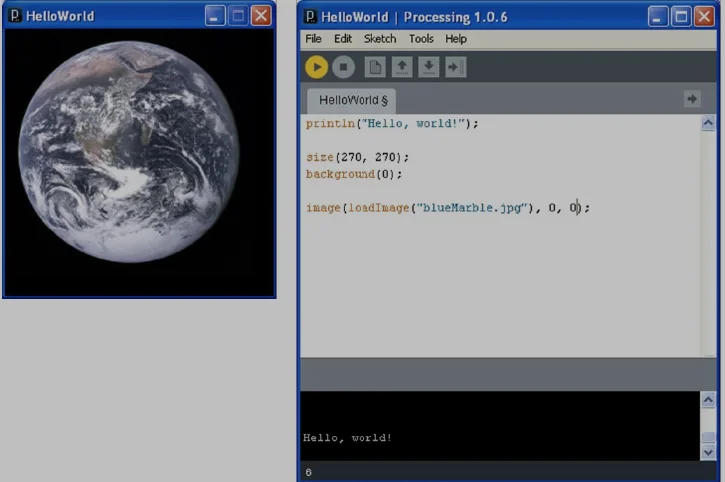Close the HelloWorld sketch output window
The image size is (725, 482).
(261, 16)
